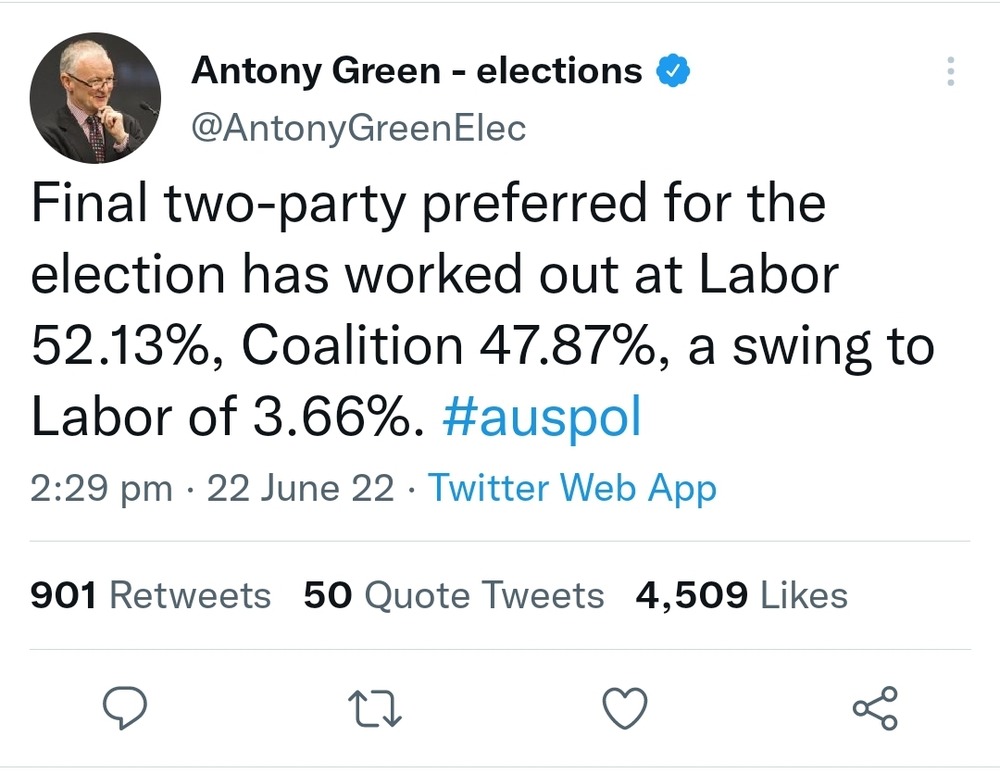Open the @AntonyGreenElec handle
The width and height of the screenshot is (1000, 773).
(x=358, y=128)
